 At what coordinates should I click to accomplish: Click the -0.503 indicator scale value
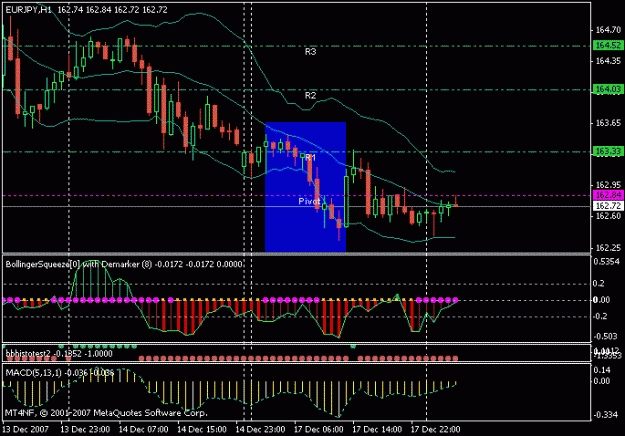coord(606,337)
